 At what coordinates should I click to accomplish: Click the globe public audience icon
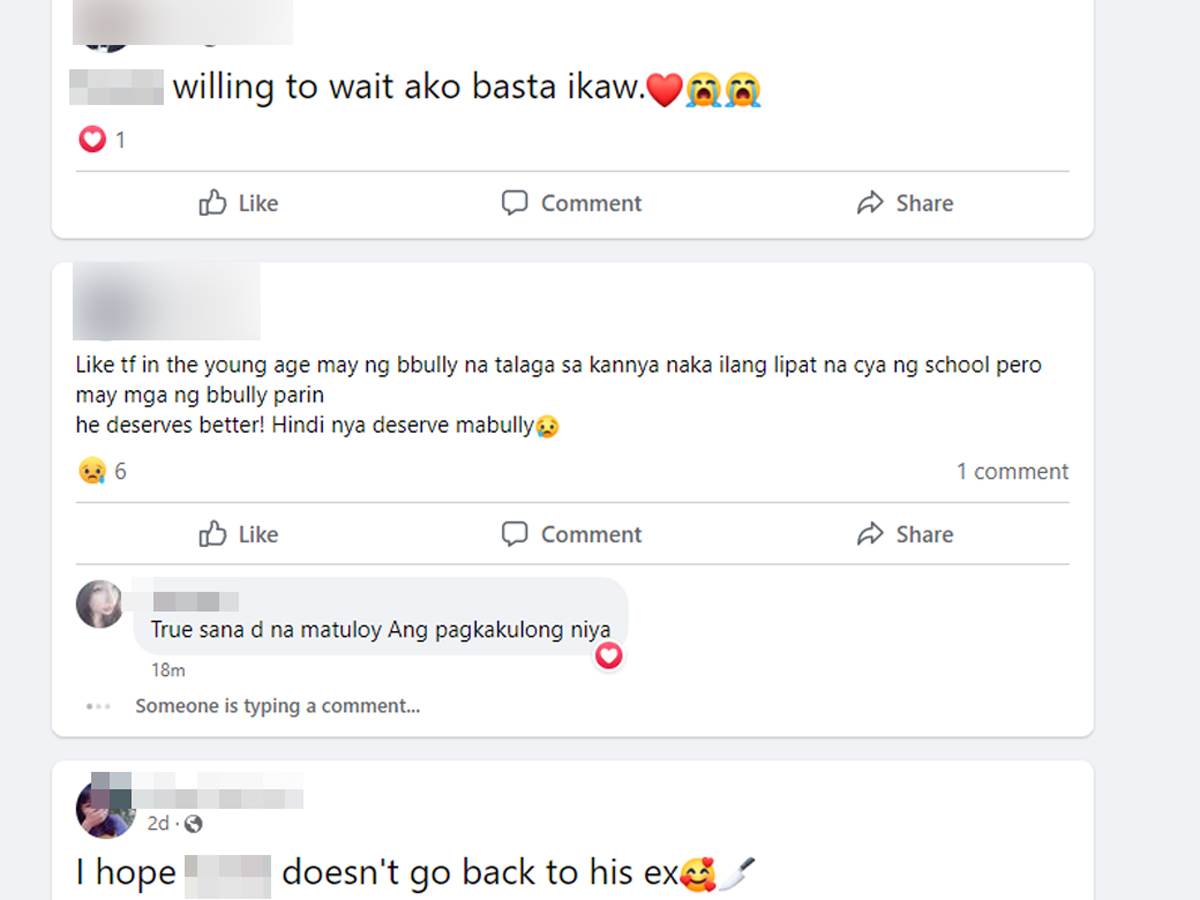tap(193, 824)
